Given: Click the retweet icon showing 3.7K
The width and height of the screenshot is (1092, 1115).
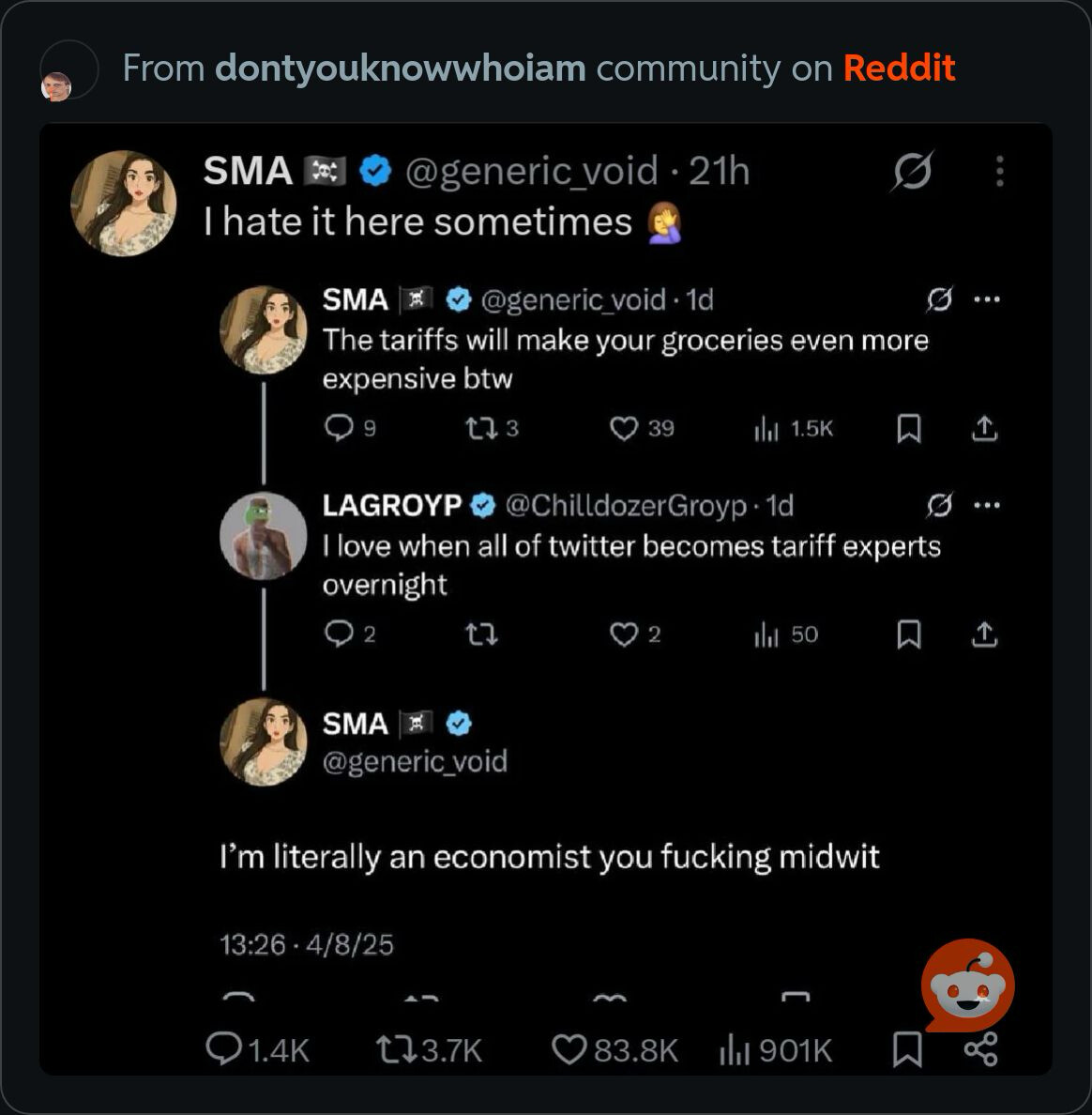Looking at the screenshot, I should (x=390, y=1048).
